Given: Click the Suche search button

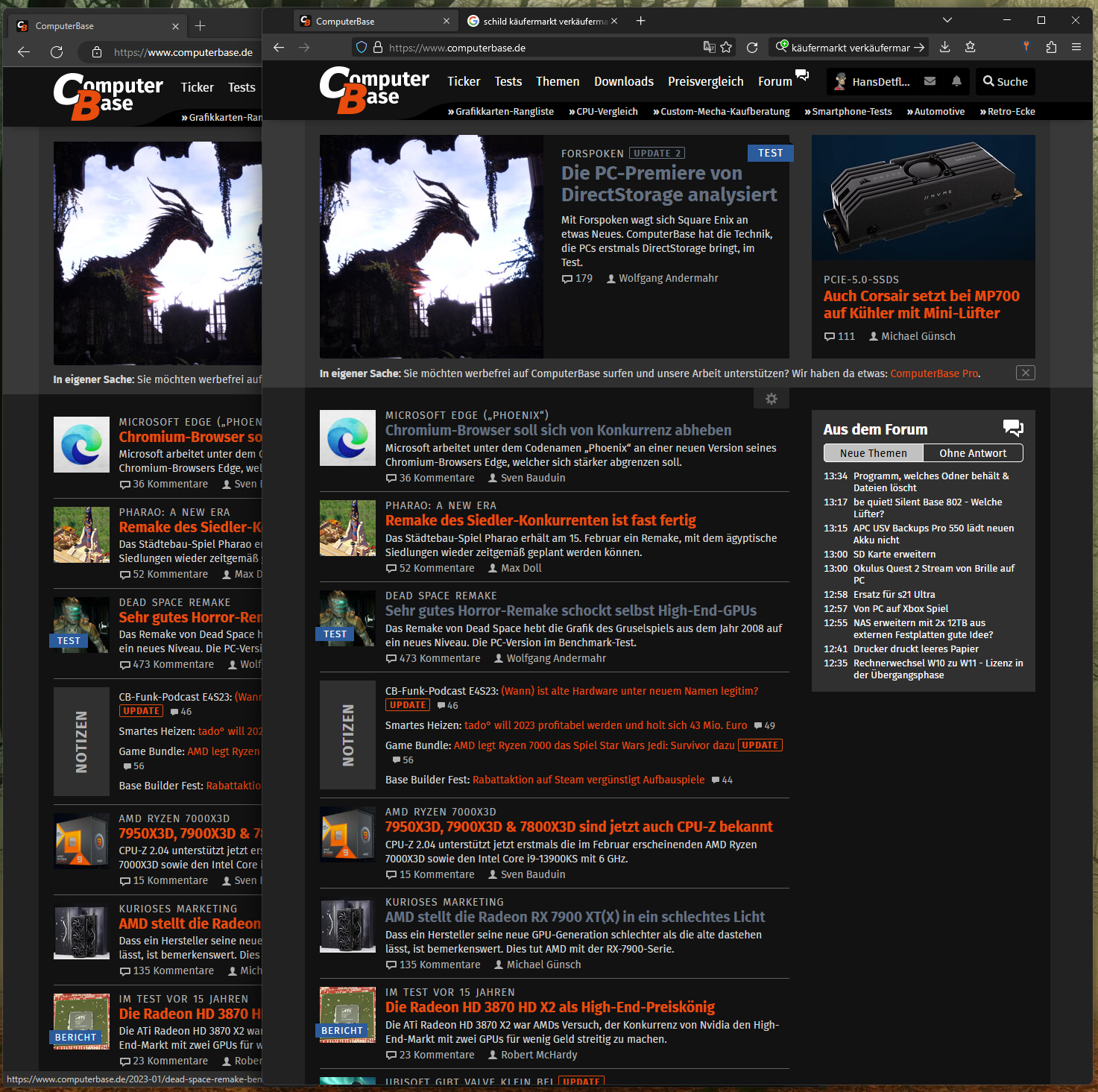Looking at the screenshot, I should (1006, 81).
